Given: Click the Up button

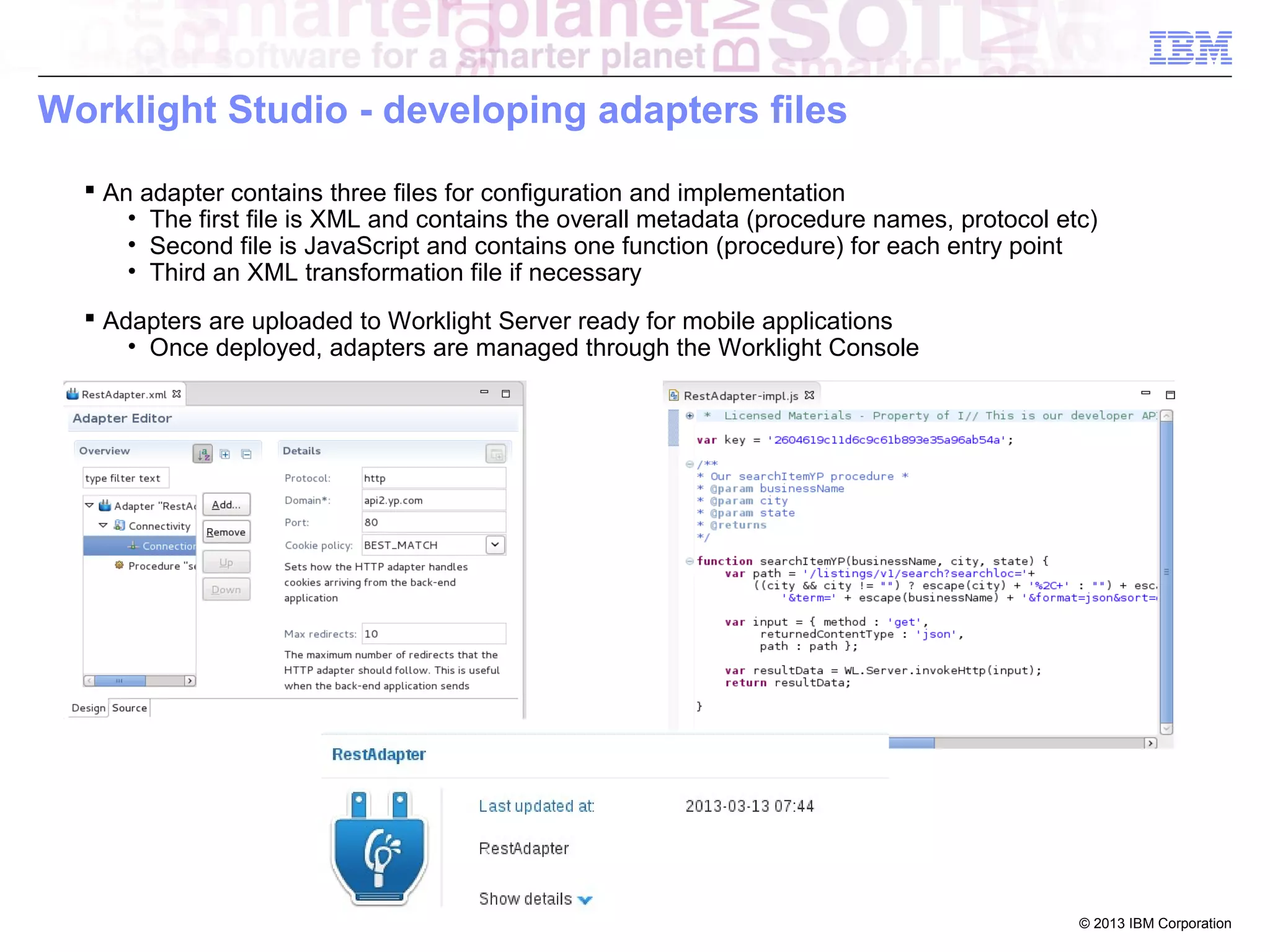Looking at the screenshot, I should tap(226, 562).
